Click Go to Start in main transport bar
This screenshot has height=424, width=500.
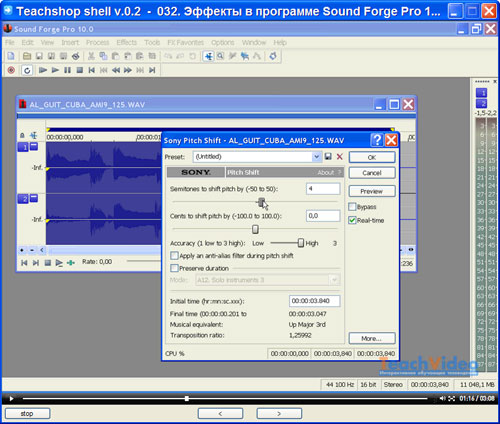pos(92,70)
